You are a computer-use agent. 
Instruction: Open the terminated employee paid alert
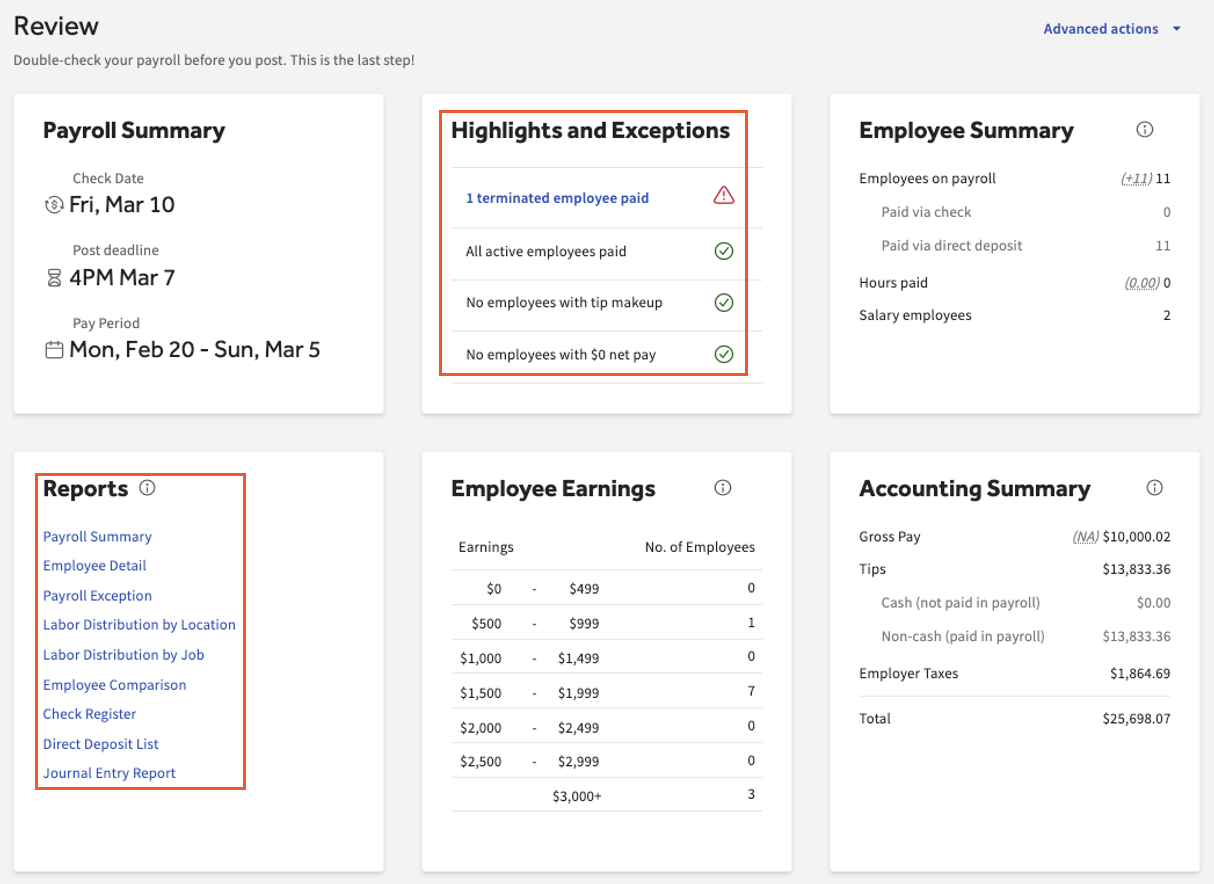click(557, 198)
